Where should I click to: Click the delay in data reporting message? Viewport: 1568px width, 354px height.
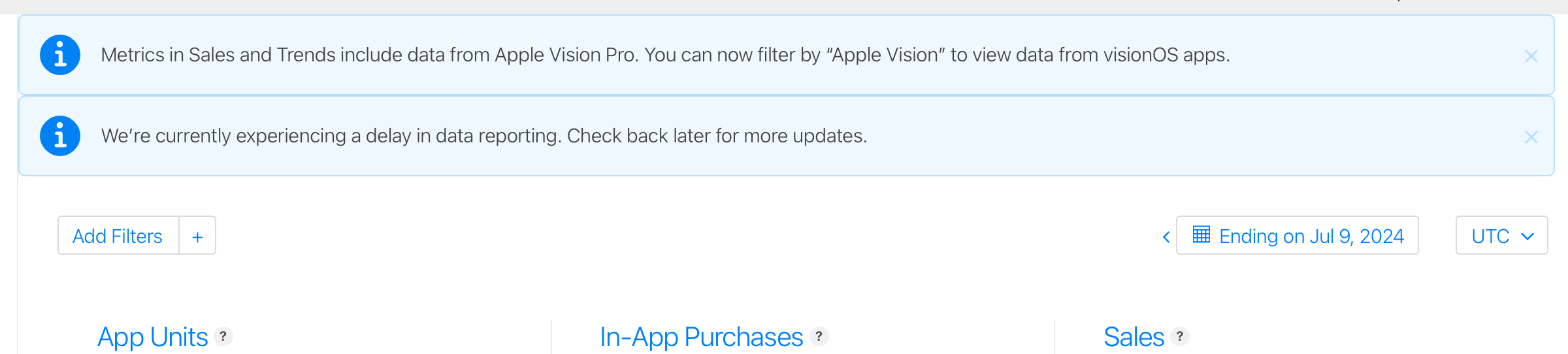click(483, 136)
